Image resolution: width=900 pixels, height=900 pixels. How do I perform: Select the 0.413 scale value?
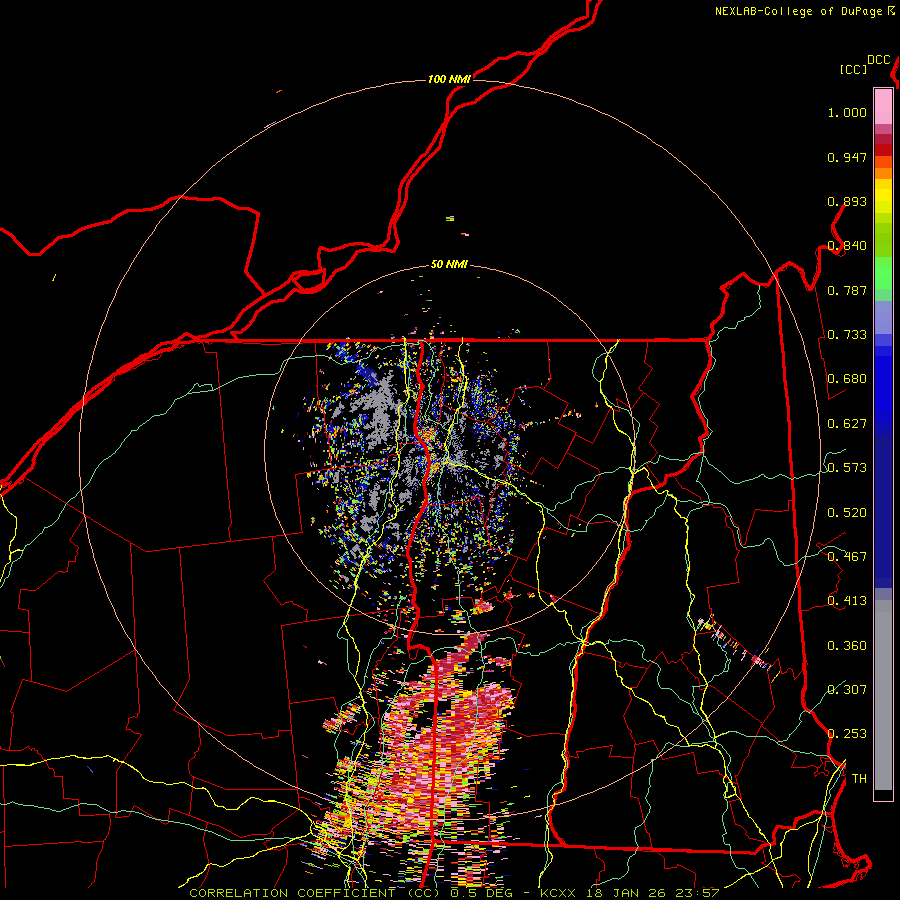[847, 601]
